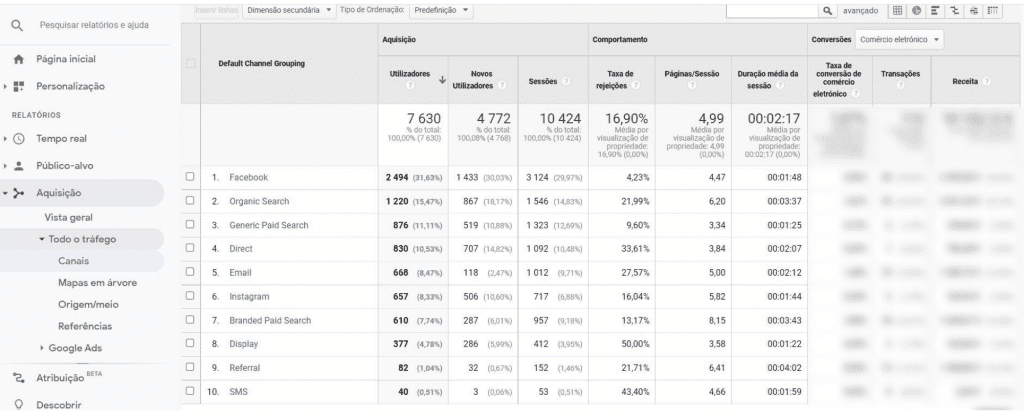Viewport: 1024px width, 414px height.
Task: Tick the select-all checkbox in table header
Action: [x=190, y=63]
